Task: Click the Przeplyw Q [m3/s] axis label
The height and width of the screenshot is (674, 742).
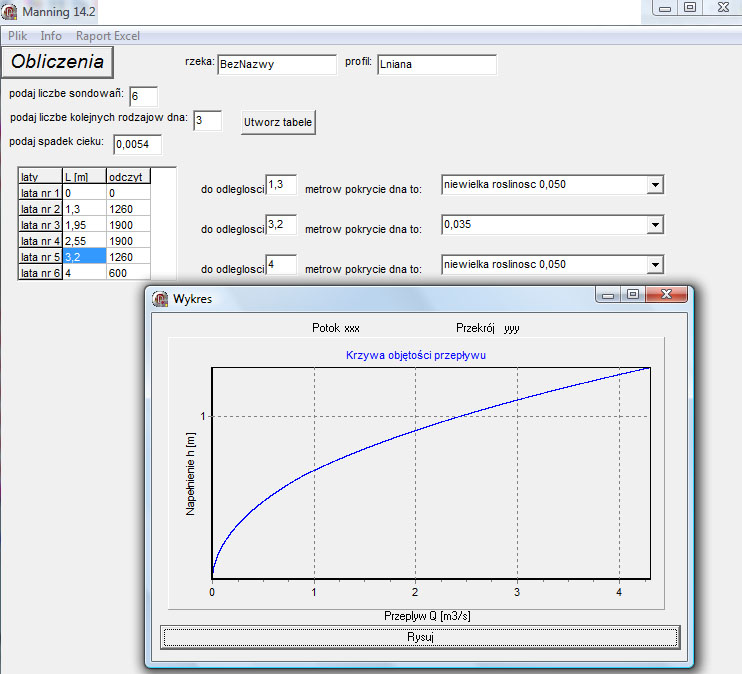Action: point(427,616)
